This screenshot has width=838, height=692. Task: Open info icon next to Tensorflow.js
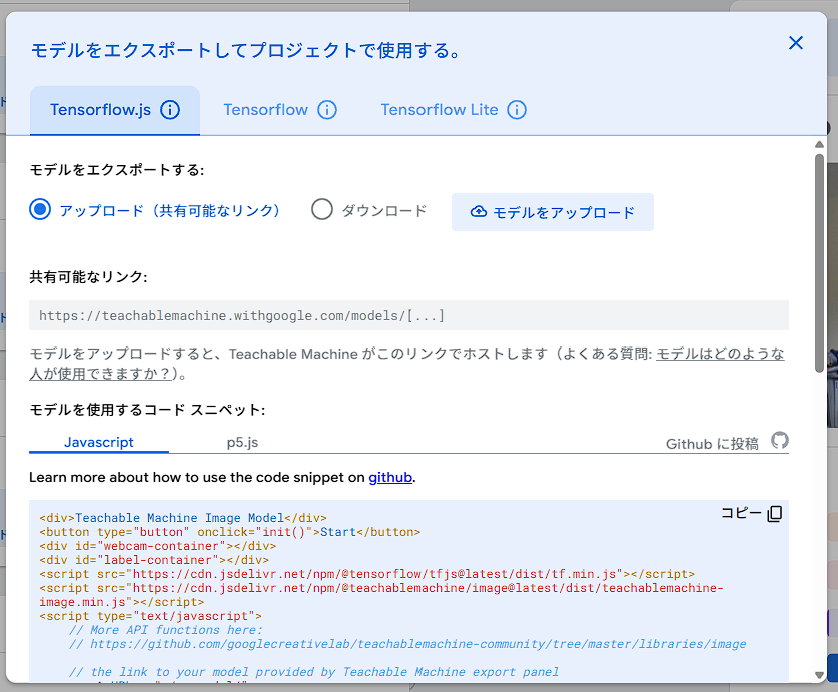tap(170, 110)
